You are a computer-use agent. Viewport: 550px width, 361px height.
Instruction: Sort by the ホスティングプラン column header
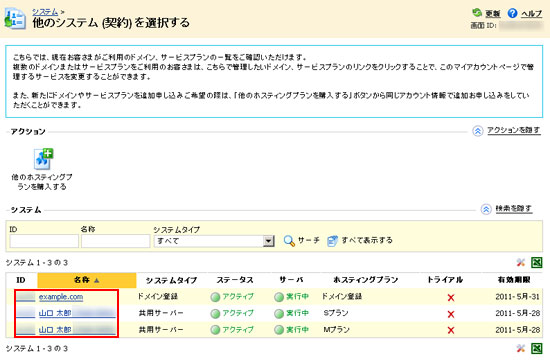(365, 280)
